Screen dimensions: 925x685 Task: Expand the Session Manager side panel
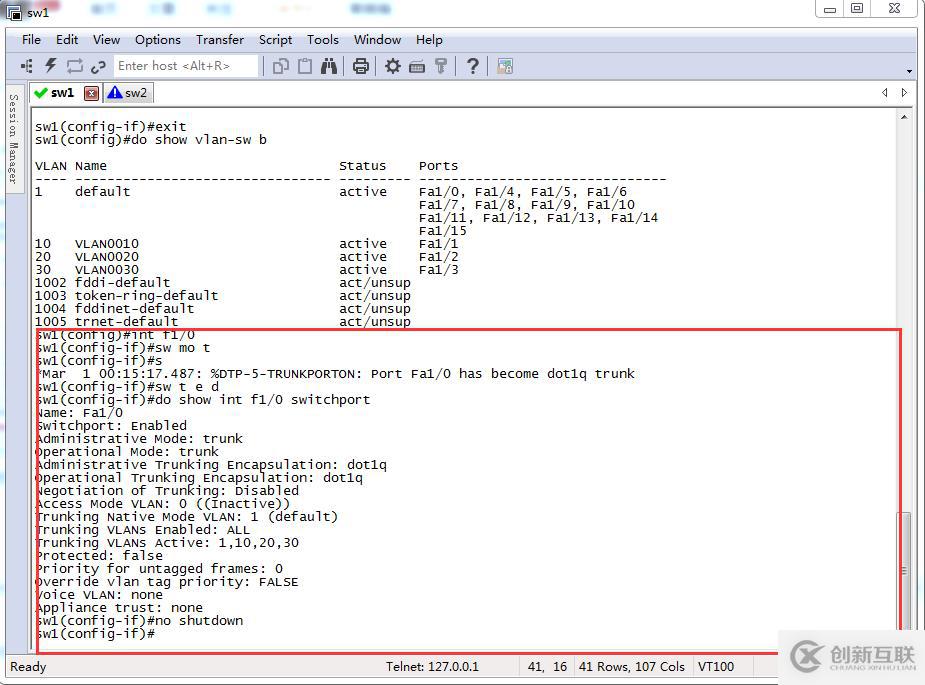pos(13,138)
